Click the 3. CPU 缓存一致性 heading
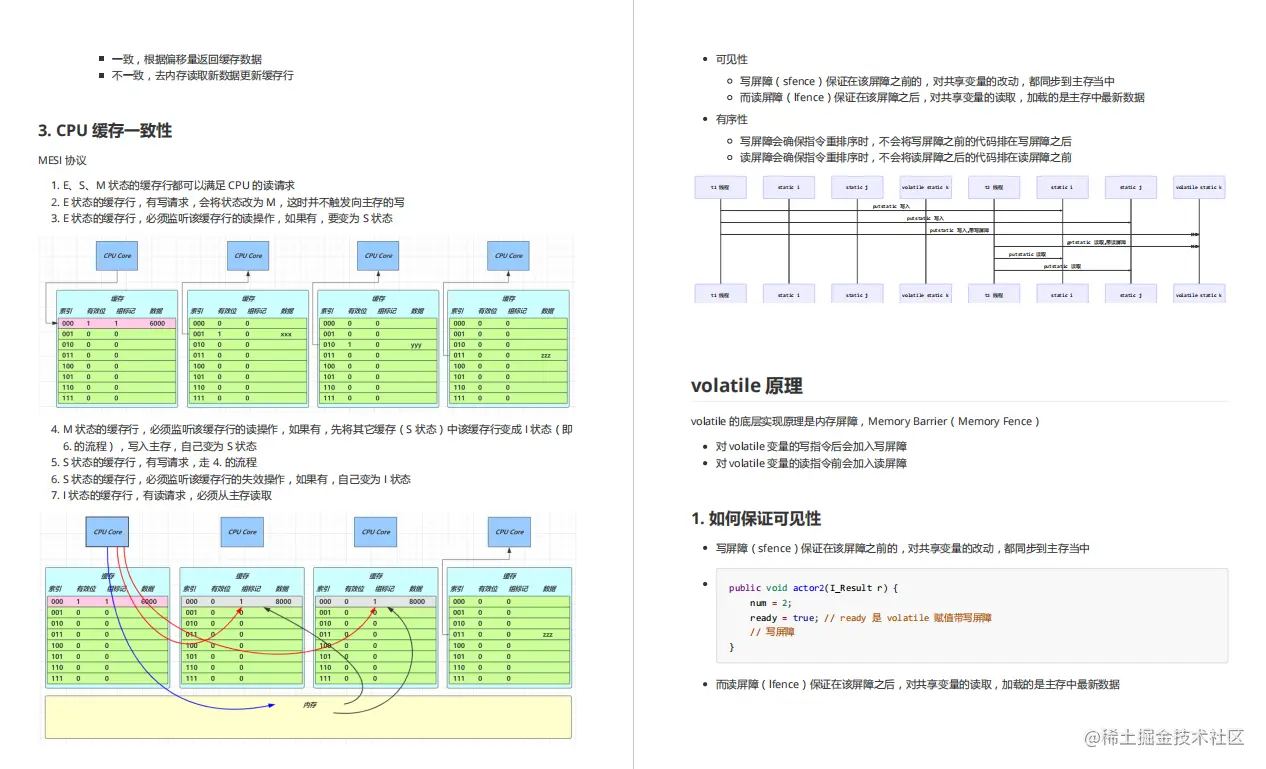Screen dimensions: 1266x769 105,130
